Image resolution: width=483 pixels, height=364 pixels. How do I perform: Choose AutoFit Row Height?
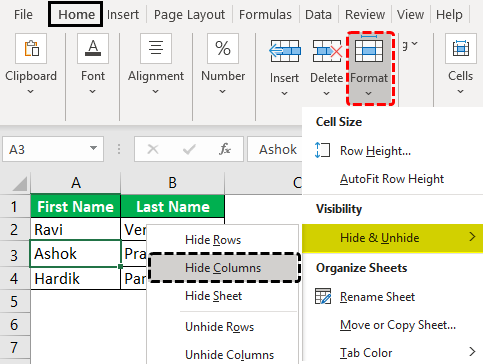[x=393, y=179]
